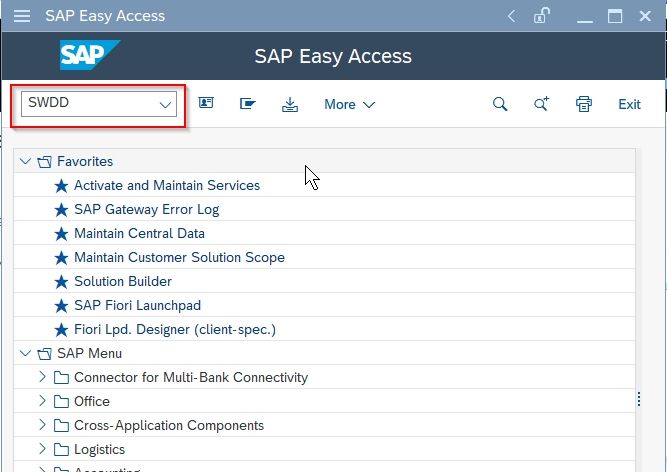The width and height of the screenshot is (667, 472).
Task: Click the Office folder icon
Action: coord(61,401)
